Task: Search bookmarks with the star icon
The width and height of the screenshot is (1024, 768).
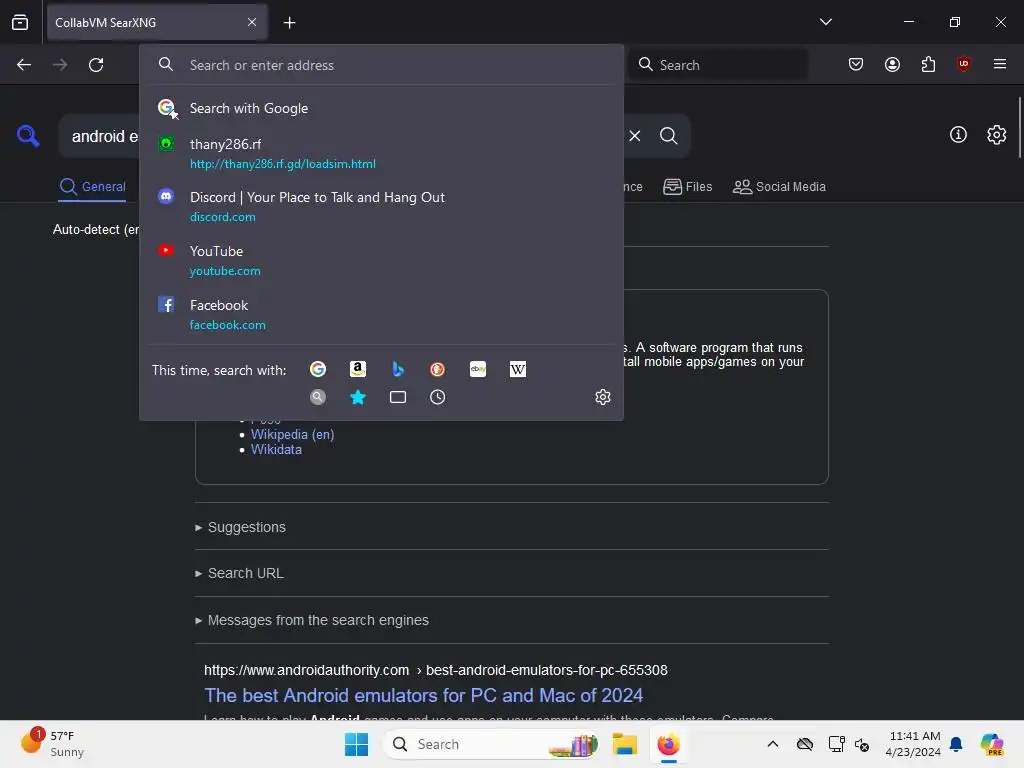Action: [x=358, y=397]
